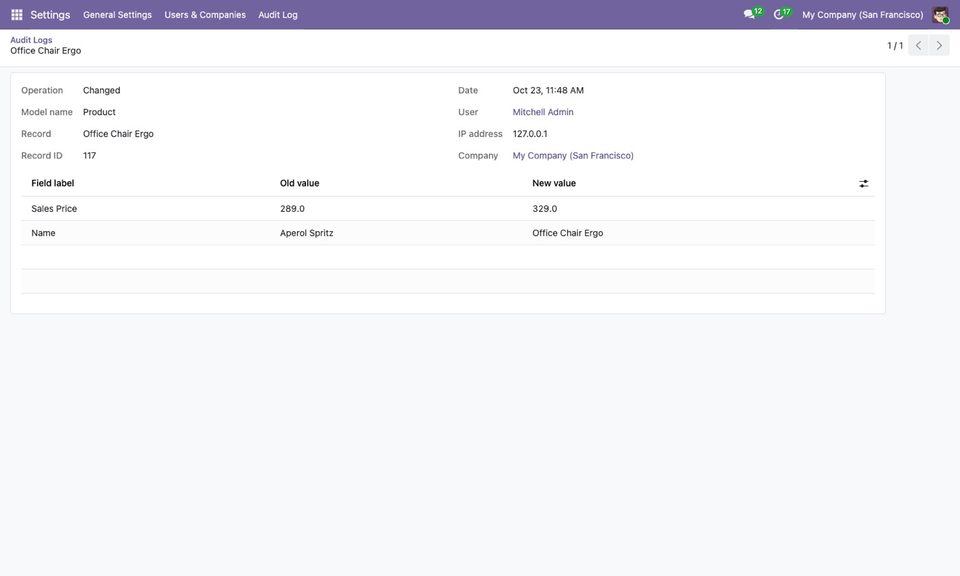Viewport: 960px width, 576px height.
Task: Select the Sales Price row label
Action: tap(54, 209)
